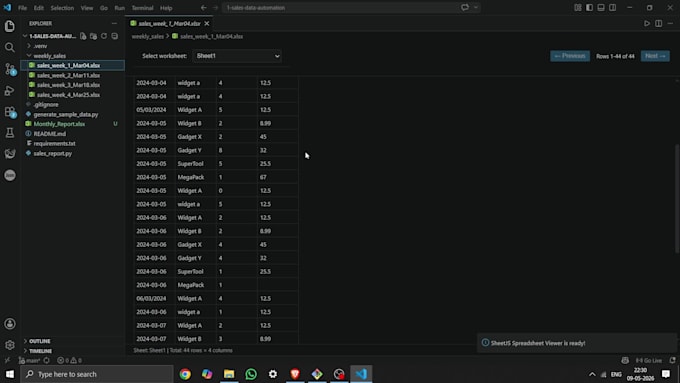This screenshot has height=383, width=680.
Task: Open File Explorer from the taskbar
Action: [229, 374]
